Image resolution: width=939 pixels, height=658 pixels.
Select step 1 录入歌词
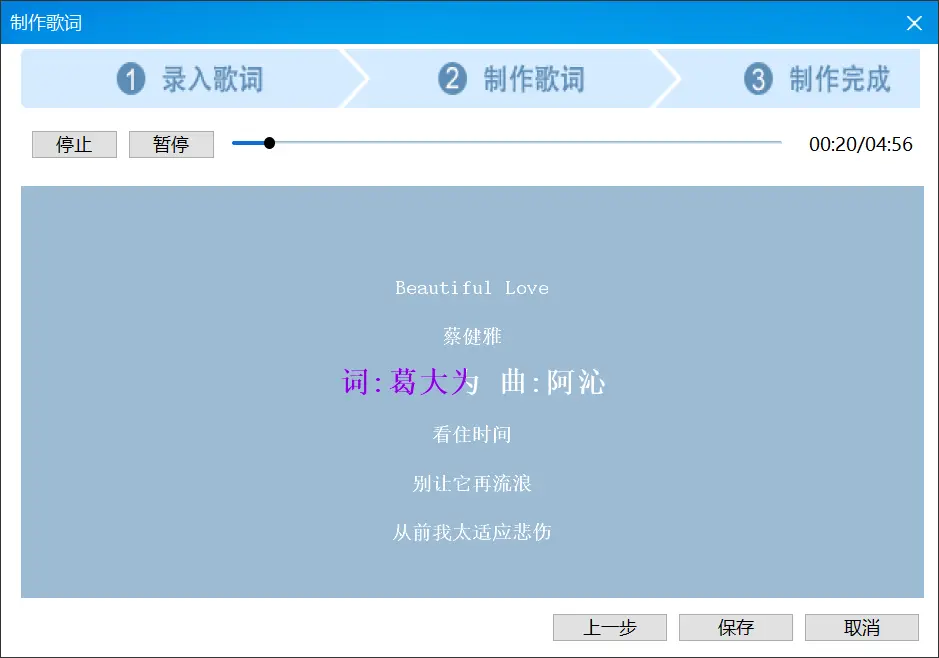[x=190, y=79]
